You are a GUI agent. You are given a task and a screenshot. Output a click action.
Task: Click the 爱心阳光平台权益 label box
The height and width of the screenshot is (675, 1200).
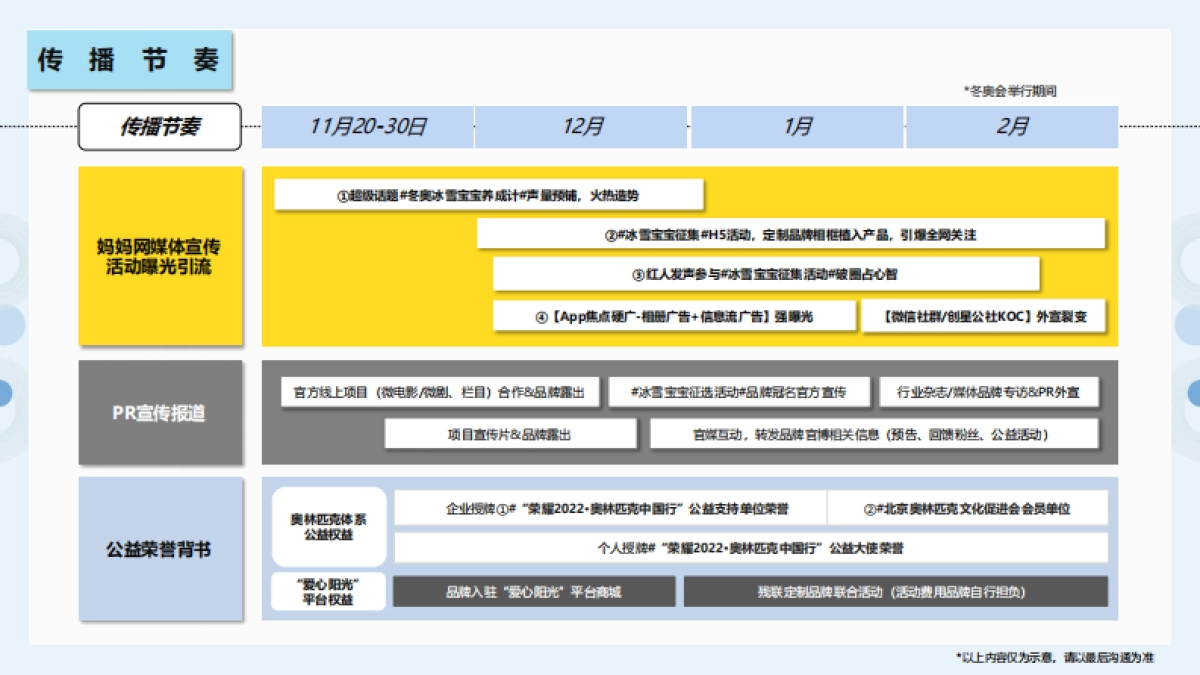[330, 592]
